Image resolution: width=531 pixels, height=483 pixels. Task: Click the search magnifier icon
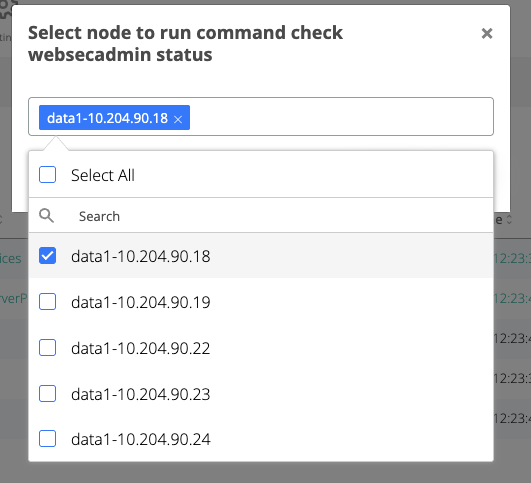[x=46, y=216]
